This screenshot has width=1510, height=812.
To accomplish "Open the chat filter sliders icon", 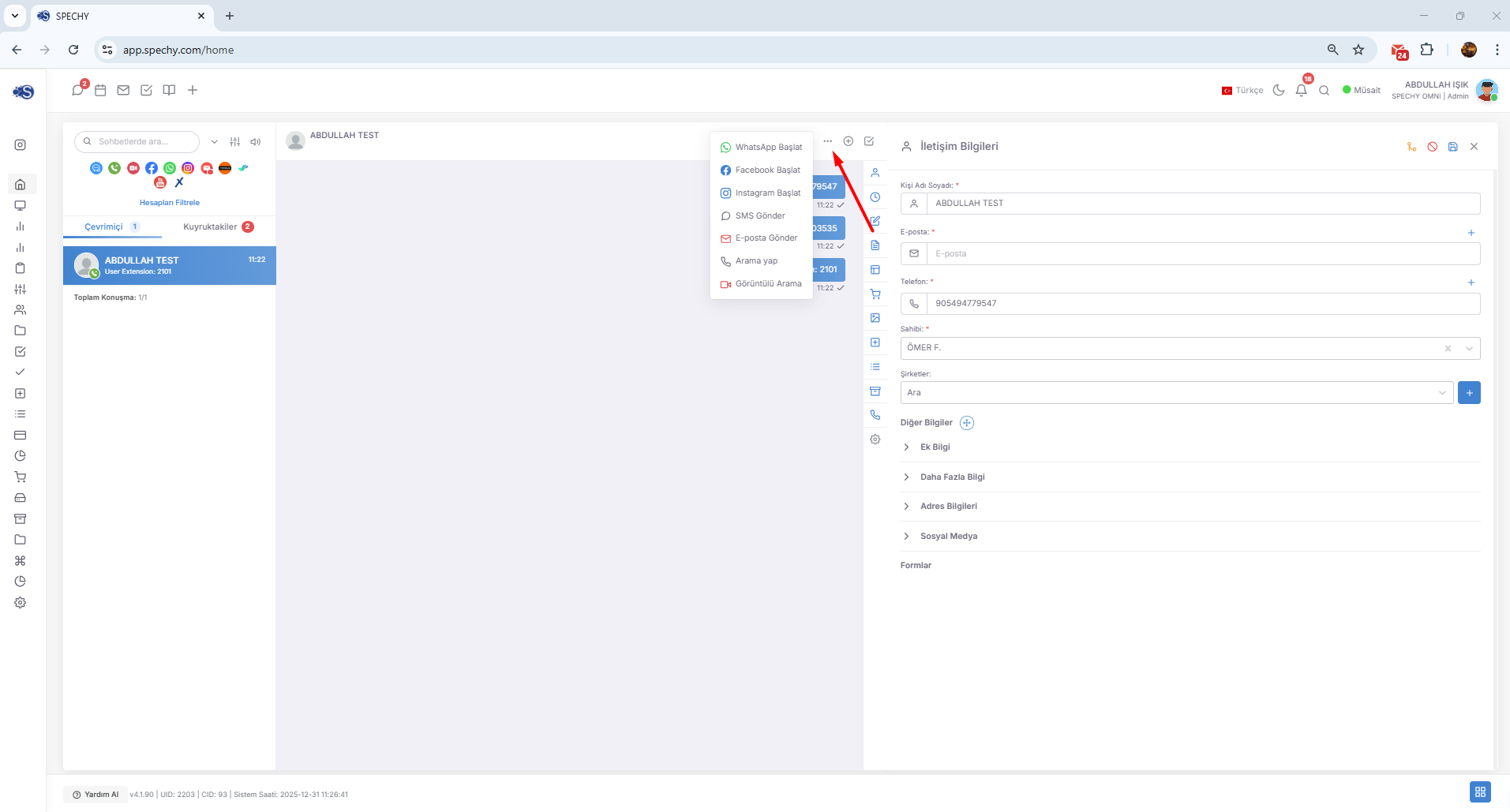I will point(234,142).
